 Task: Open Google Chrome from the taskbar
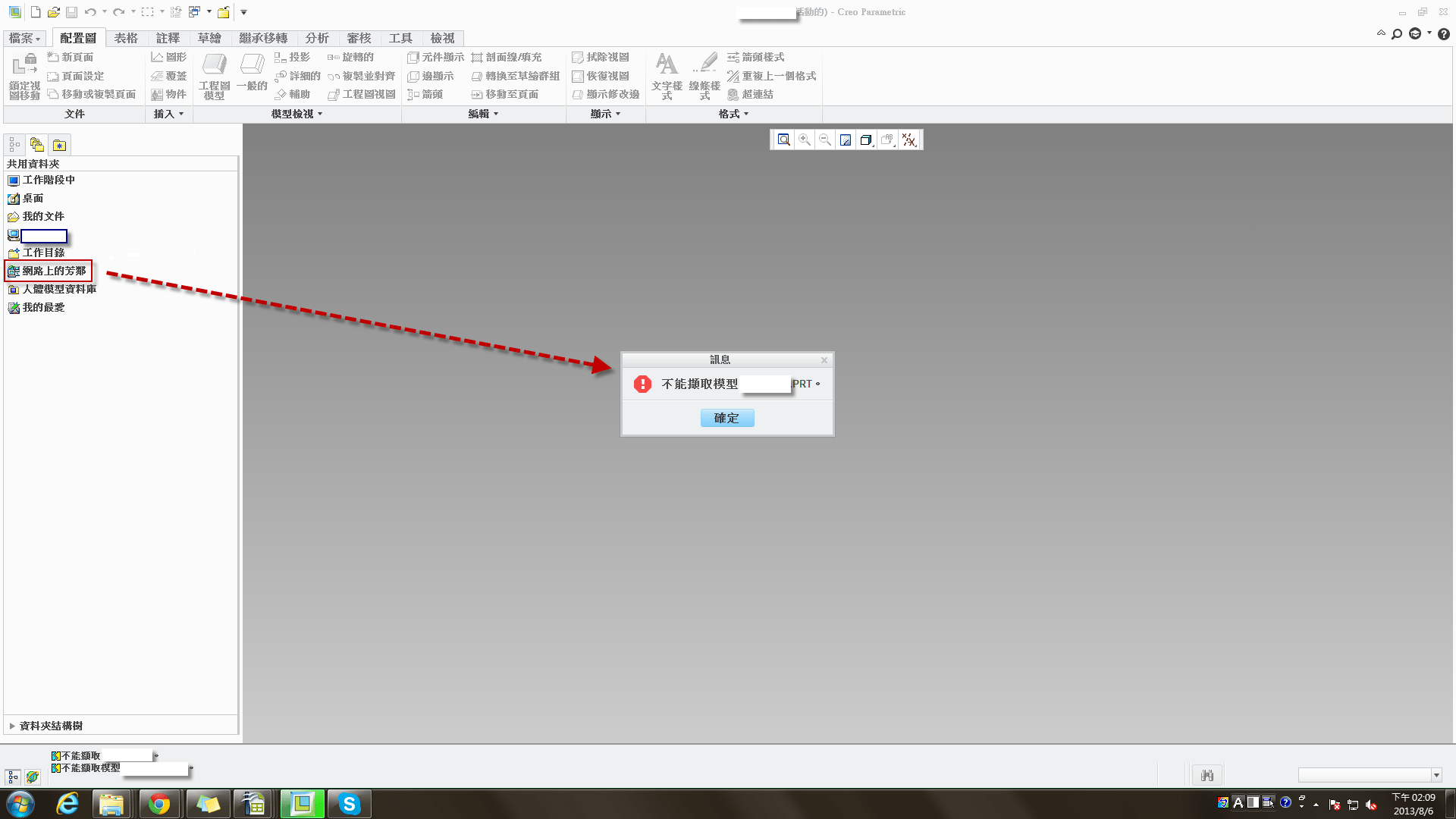[x=158, y=804]
